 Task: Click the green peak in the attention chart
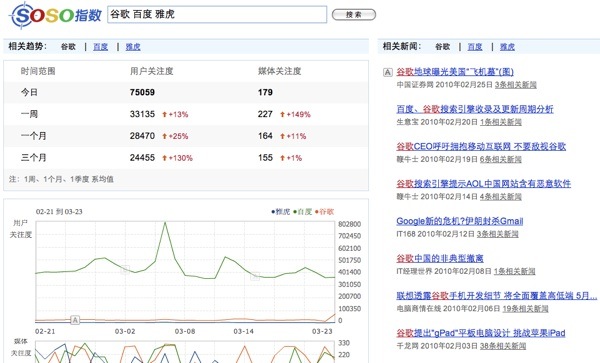point(165,223)
